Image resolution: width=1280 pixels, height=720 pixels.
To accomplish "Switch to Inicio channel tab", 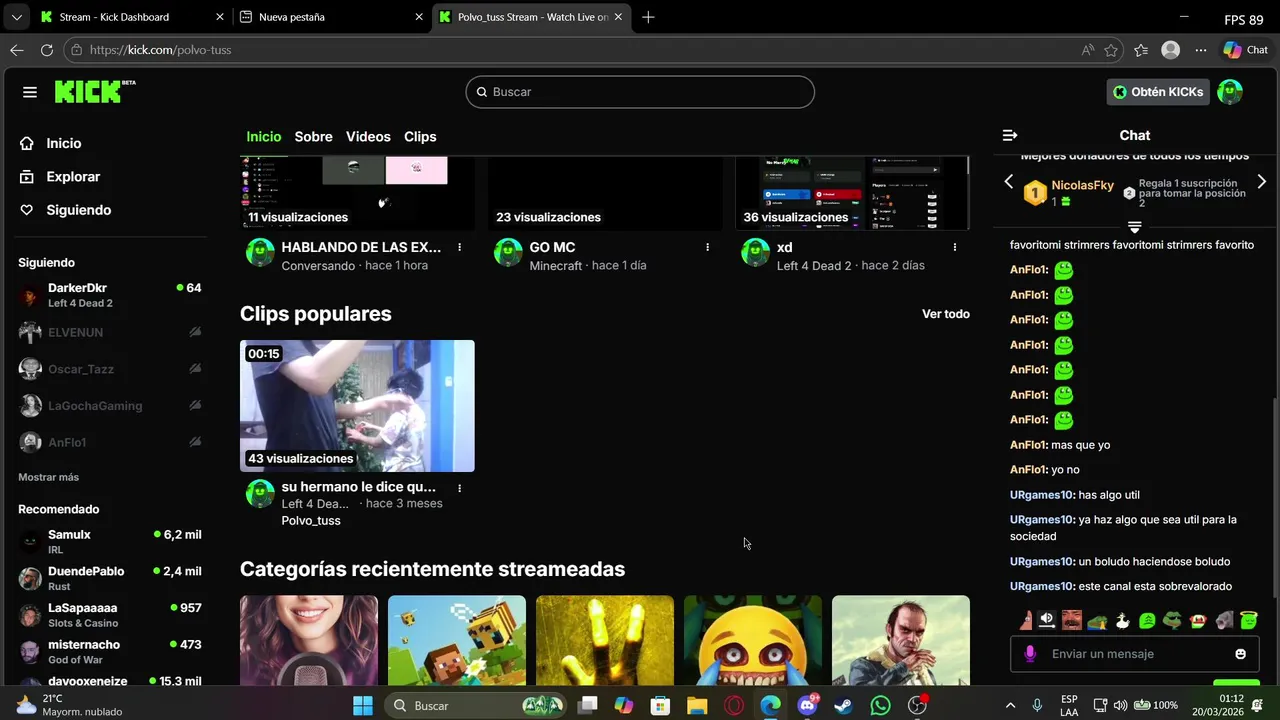I will [264, 137].
